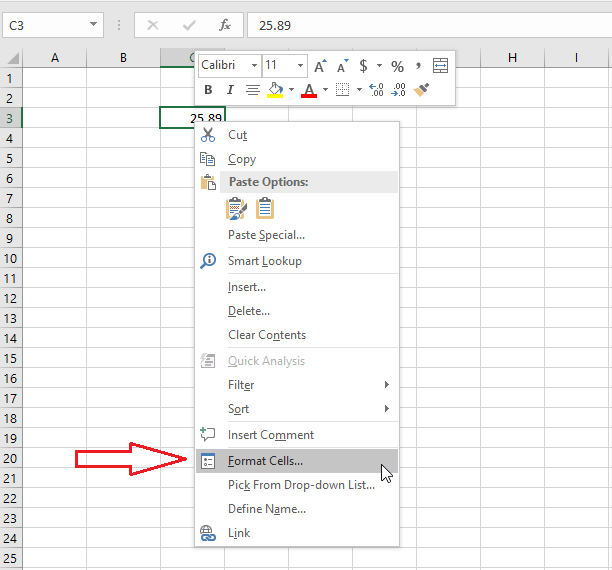Toggle Bold in the mini toolbar

click(x=208, y=90)
